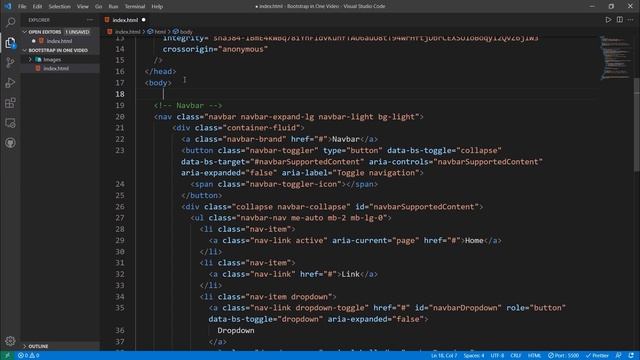Click Ln 18, Col 7 in status bar
This screenshot has height=360, width=640.
[x=444, y=356]
